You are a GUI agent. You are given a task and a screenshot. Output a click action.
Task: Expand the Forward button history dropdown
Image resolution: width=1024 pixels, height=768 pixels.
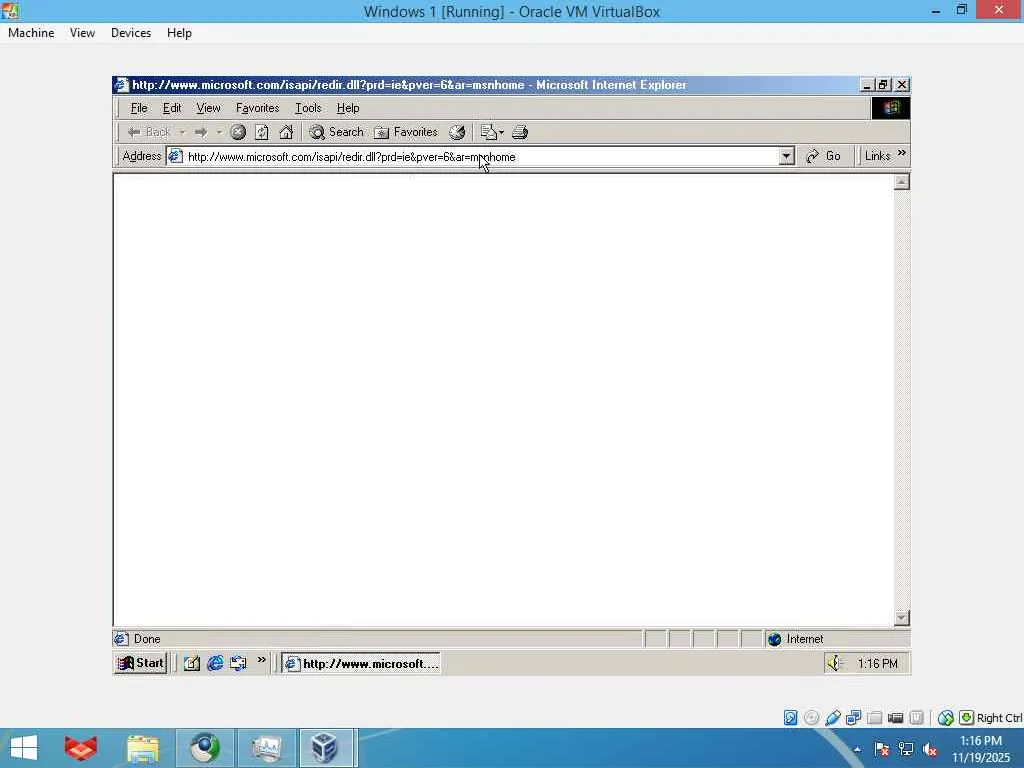tap(219, 133)
